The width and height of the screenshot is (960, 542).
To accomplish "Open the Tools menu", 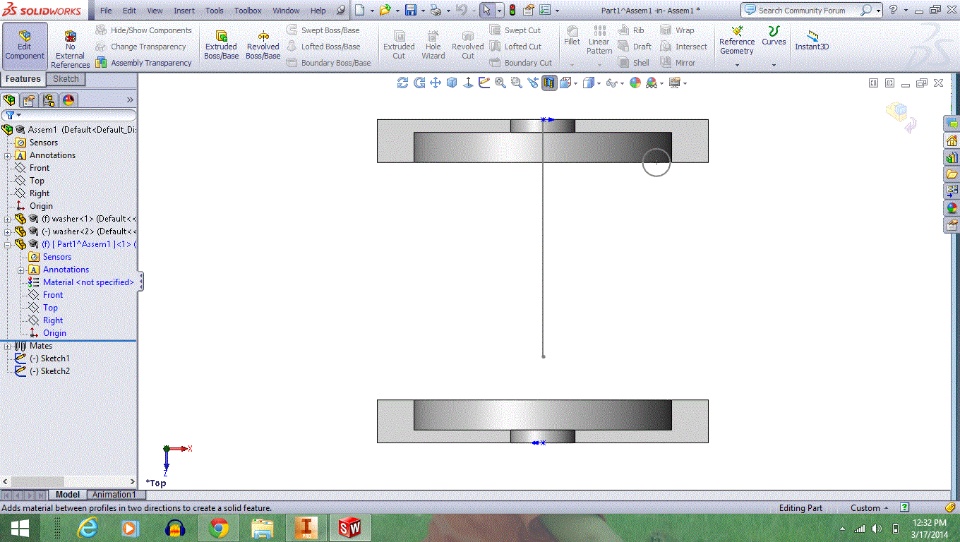I will pos(214,10).
